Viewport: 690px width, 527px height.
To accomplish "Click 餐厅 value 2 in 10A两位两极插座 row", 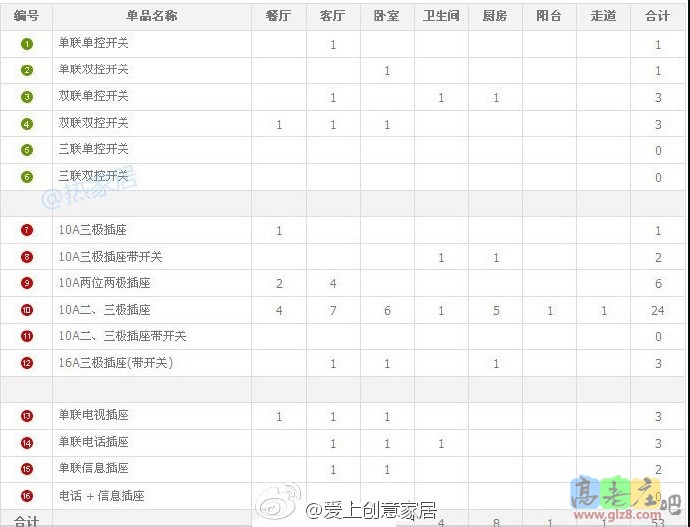I will (279, 284).
